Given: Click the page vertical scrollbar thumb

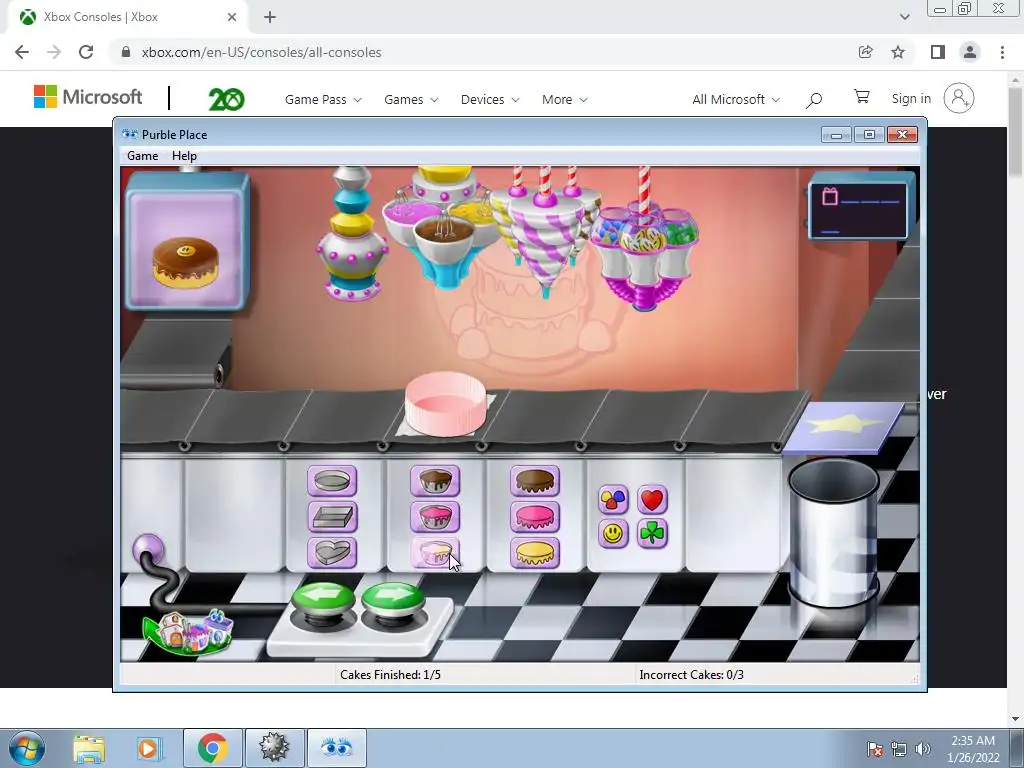Looking at the screenshot, I should click(1016, 131).
